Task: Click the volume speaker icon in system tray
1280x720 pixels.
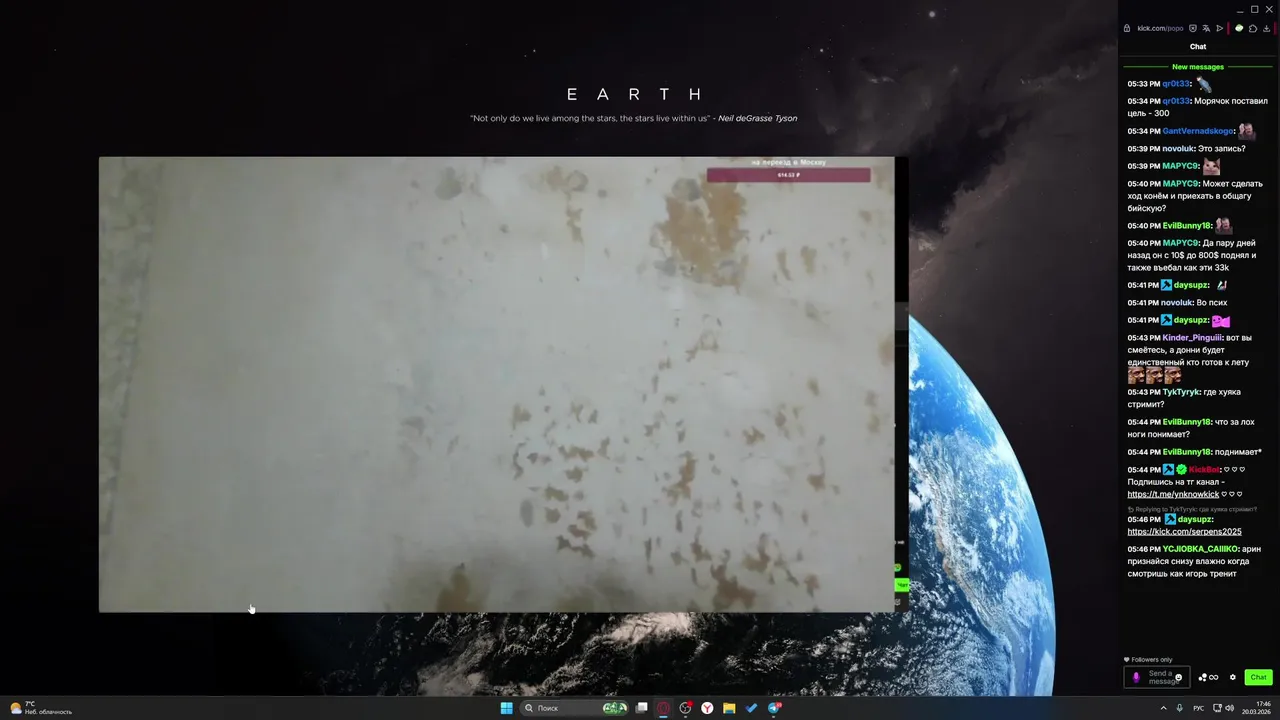Action: [1229, 708]
